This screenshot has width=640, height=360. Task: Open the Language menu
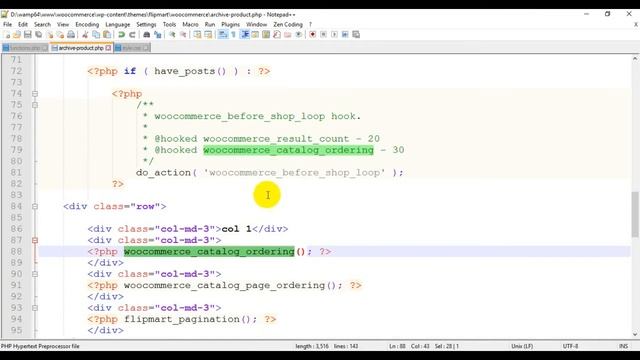click(x=118, y=24)
